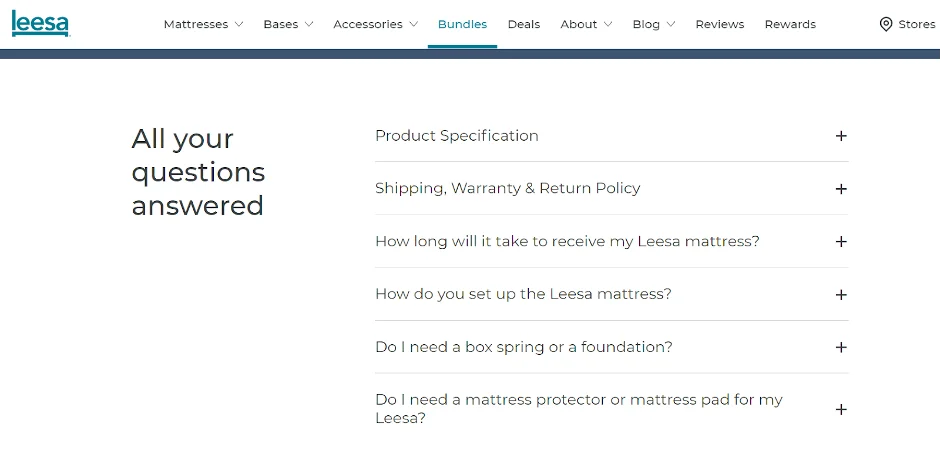Viewport: 941px width, 464px height.
Task: Click plus icon beside Product Specification
Action: [x=841, y=136]
